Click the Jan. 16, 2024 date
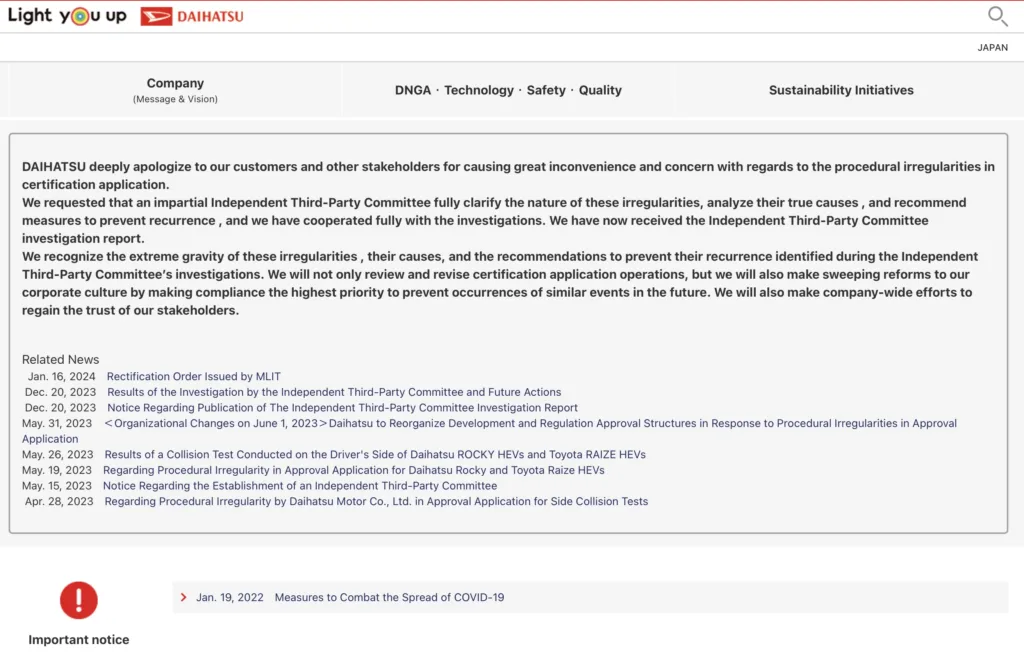This screenshot has height=662, width=1024. point(61,377)
